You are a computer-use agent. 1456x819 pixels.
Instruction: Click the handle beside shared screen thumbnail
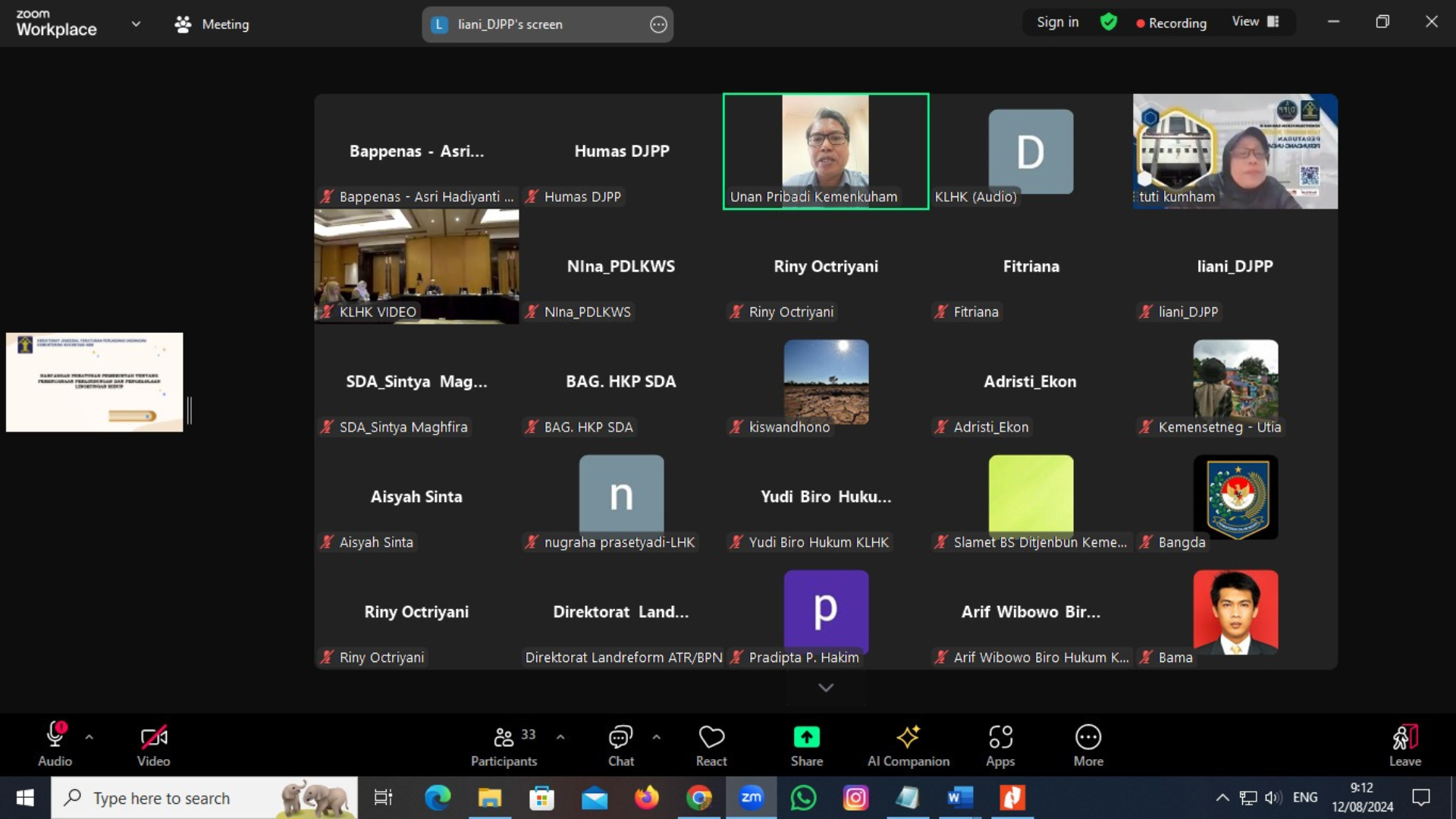pyautogui.click(x=190, y=410)
